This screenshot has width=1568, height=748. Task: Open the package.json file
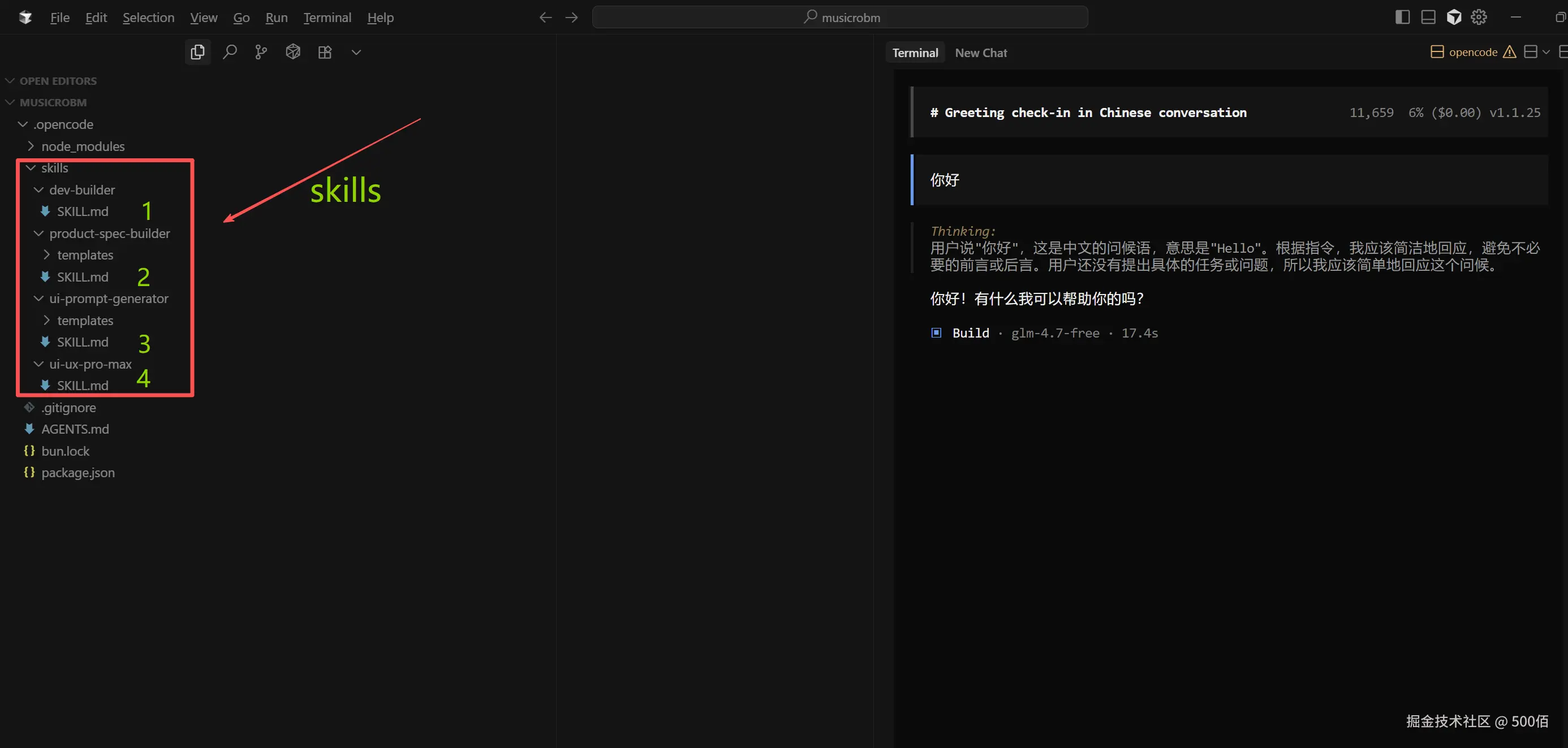point(78,472)
